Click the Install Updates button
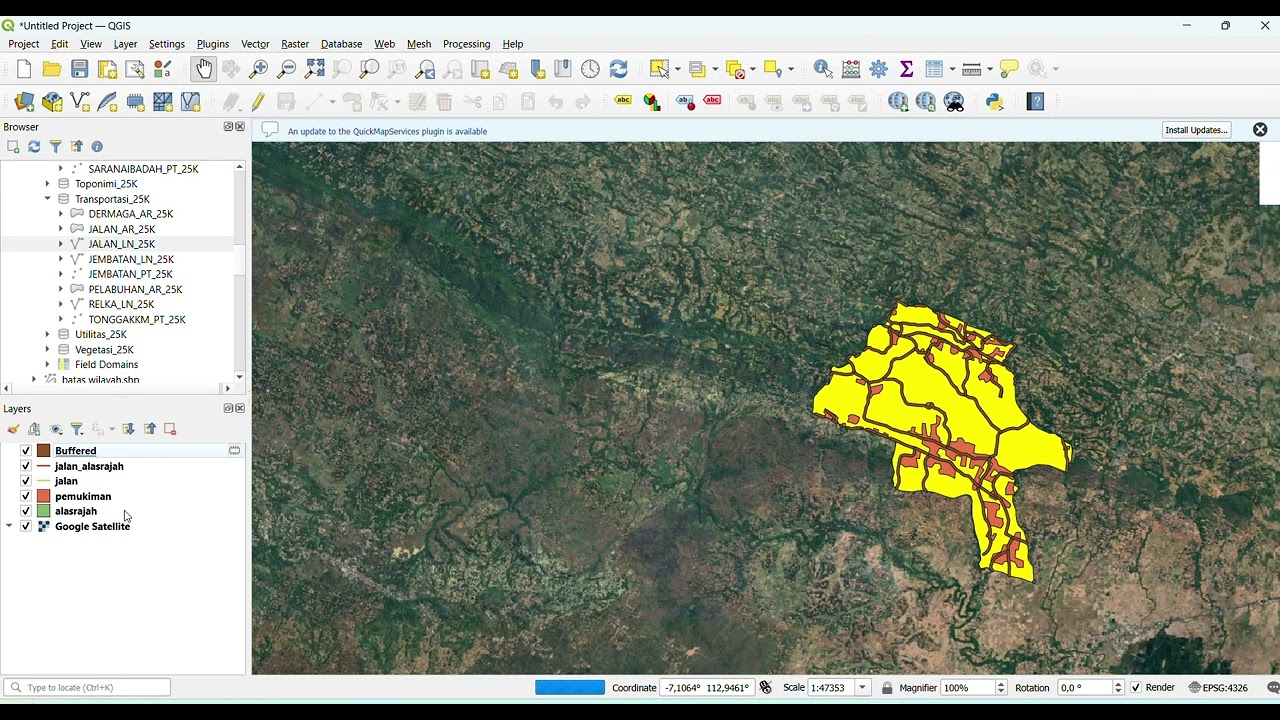Image resolution: width=1280 pixels, height=720 pixels. (1196, 130)
